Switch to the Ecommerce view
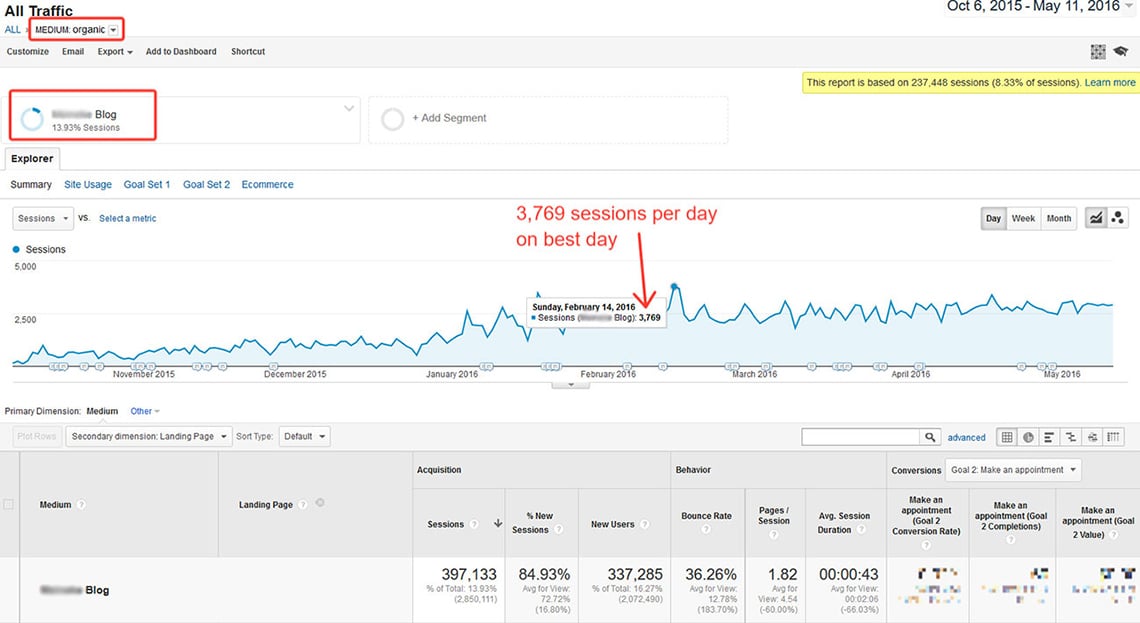This screenshot has width=1140, height=623. 268,185
